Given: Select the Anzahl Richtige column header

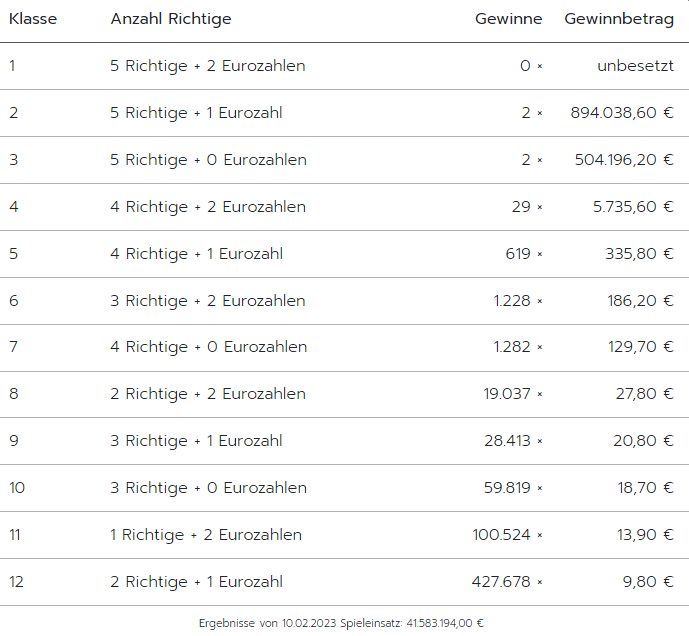Looking at the screenshot, I should tap(171, 19).
